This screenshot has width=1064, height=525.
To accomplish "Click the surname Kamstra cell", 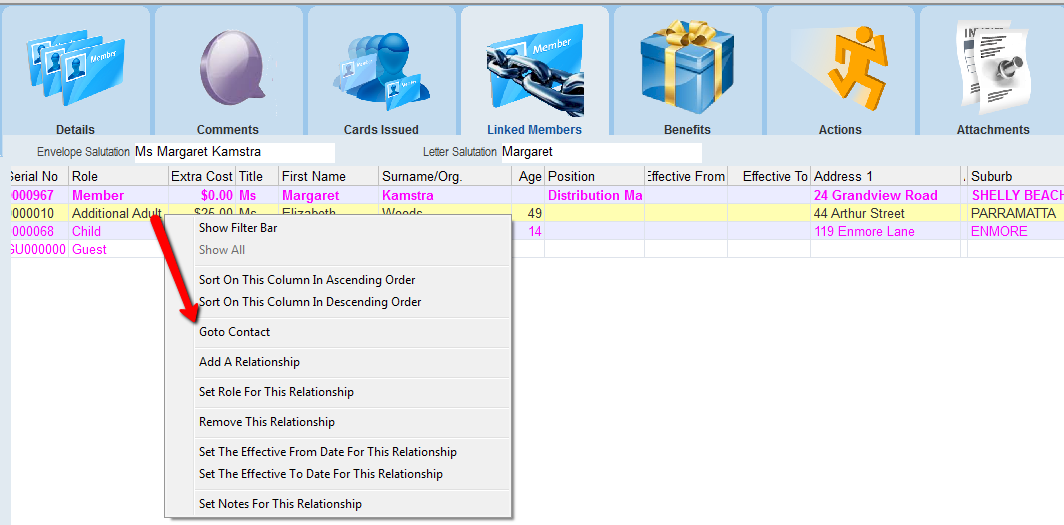I will click(445, 195).
